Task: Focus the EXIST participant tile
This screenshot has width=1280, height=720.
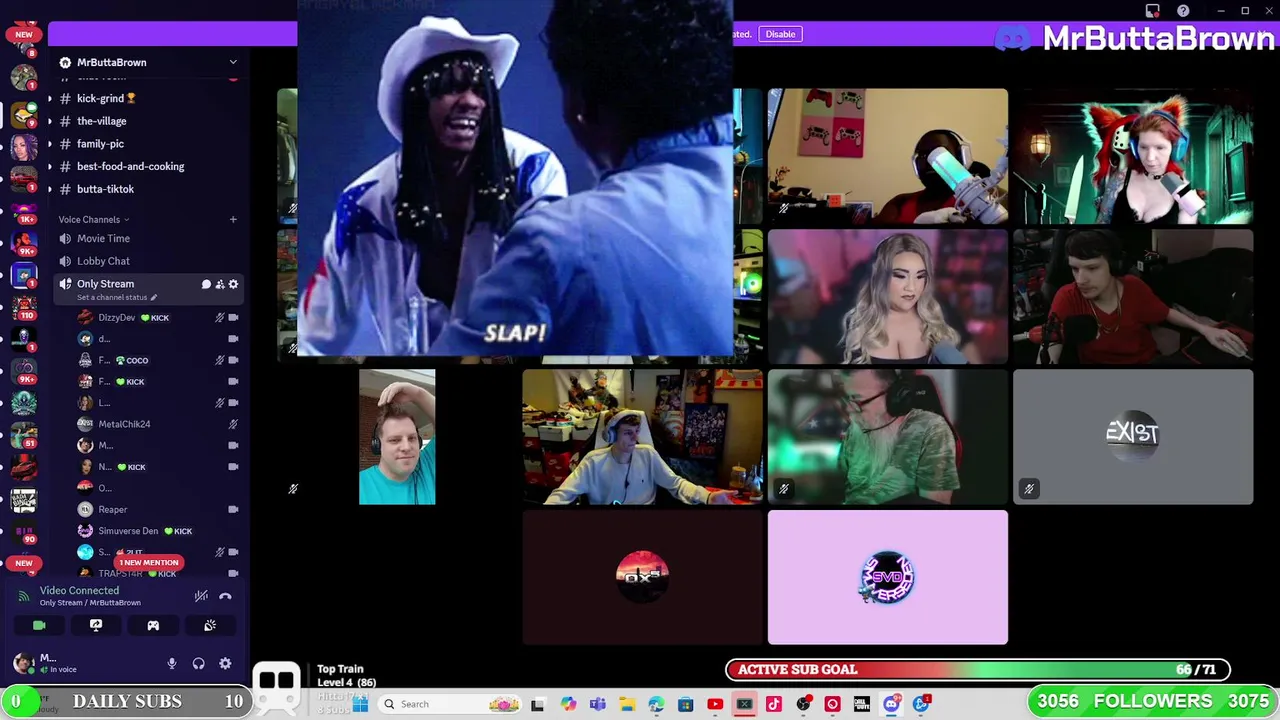Action: tap(1133, 437)
